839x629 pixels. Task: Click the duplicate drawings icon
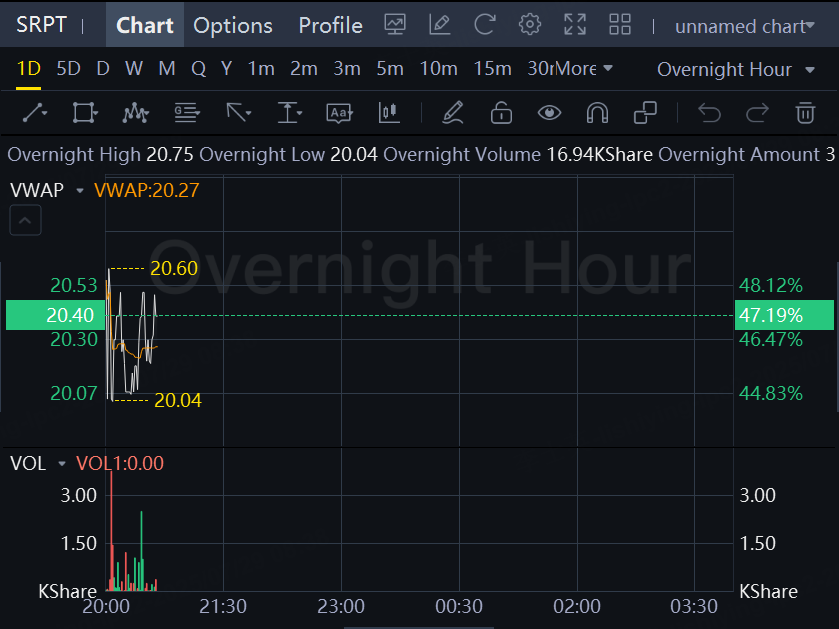tap(645, 113)
